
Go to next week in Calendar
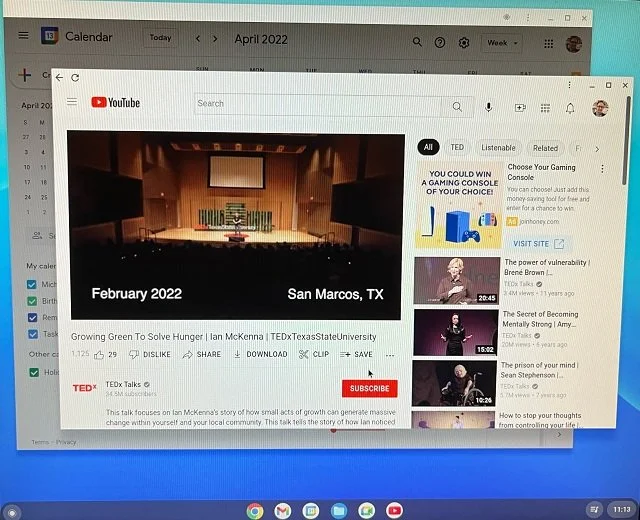[x=215, y=39]
